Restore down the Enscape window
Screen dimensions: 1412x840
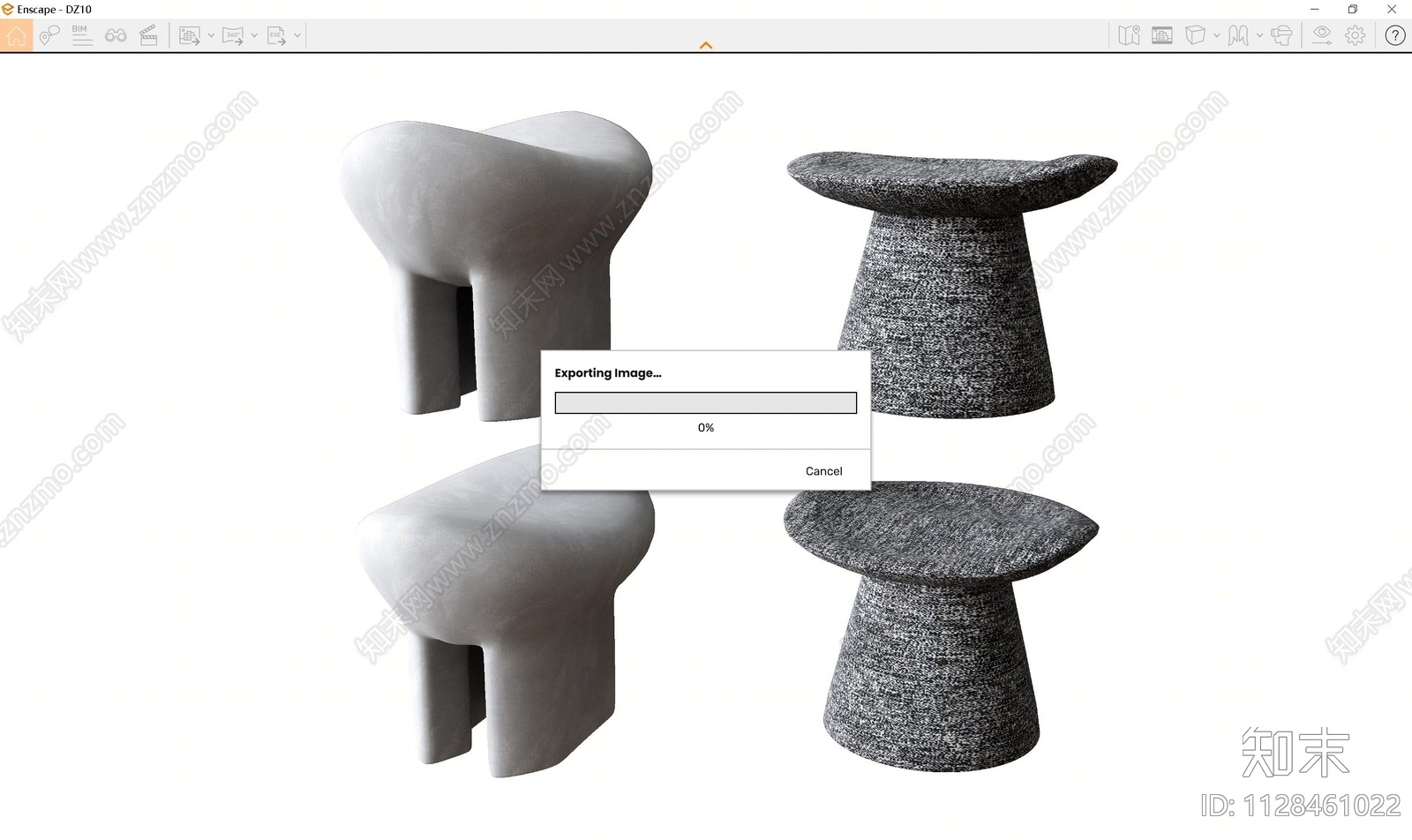click(x=1353, y=9)
